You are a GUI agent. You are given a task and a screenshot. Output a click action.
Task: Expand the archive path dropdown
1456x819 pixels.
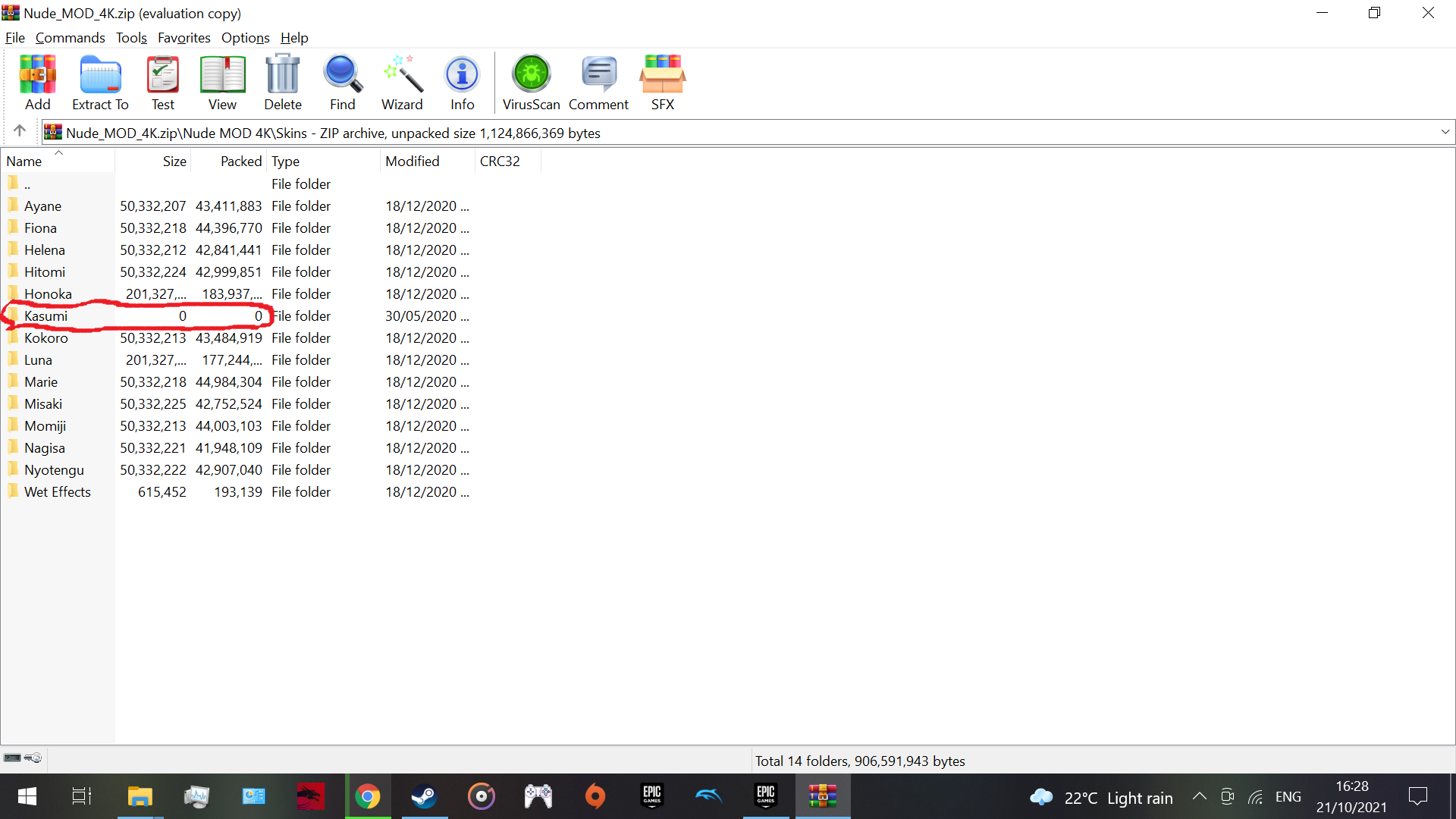point(1445,132)
